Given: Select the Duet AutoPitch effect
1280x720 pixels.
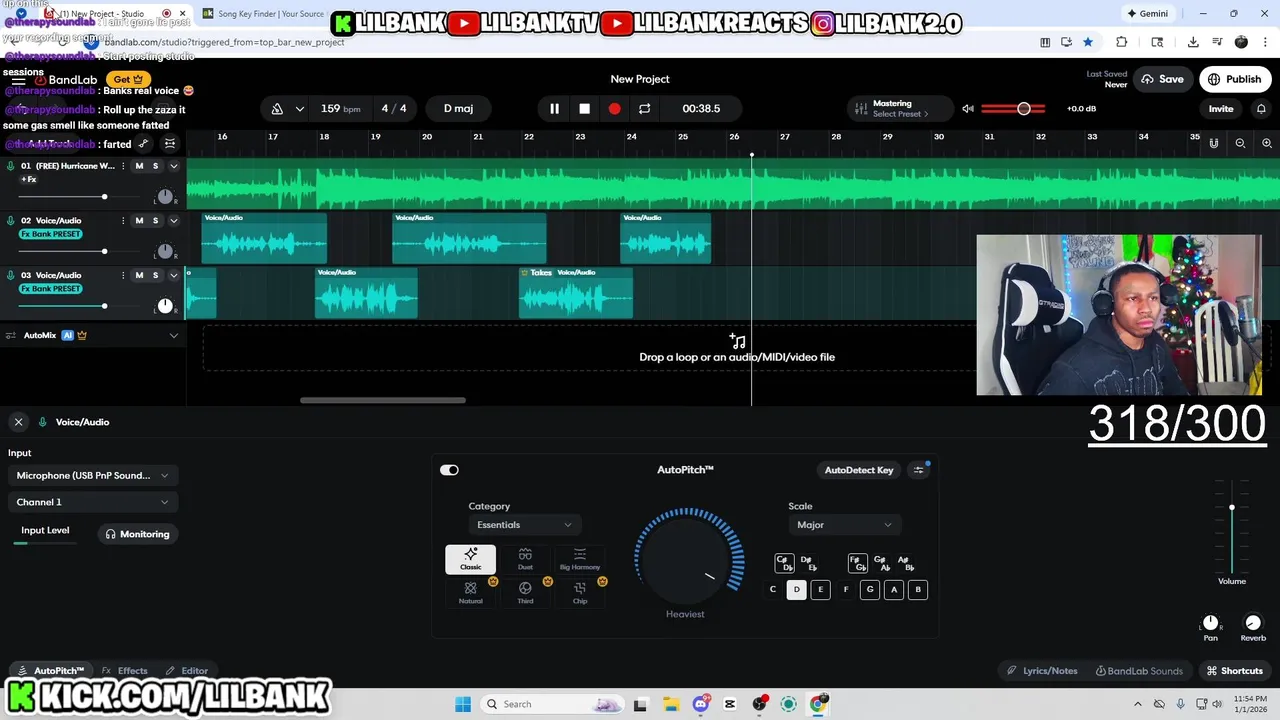Looking at the screenshot, I should tap(525, 559).
